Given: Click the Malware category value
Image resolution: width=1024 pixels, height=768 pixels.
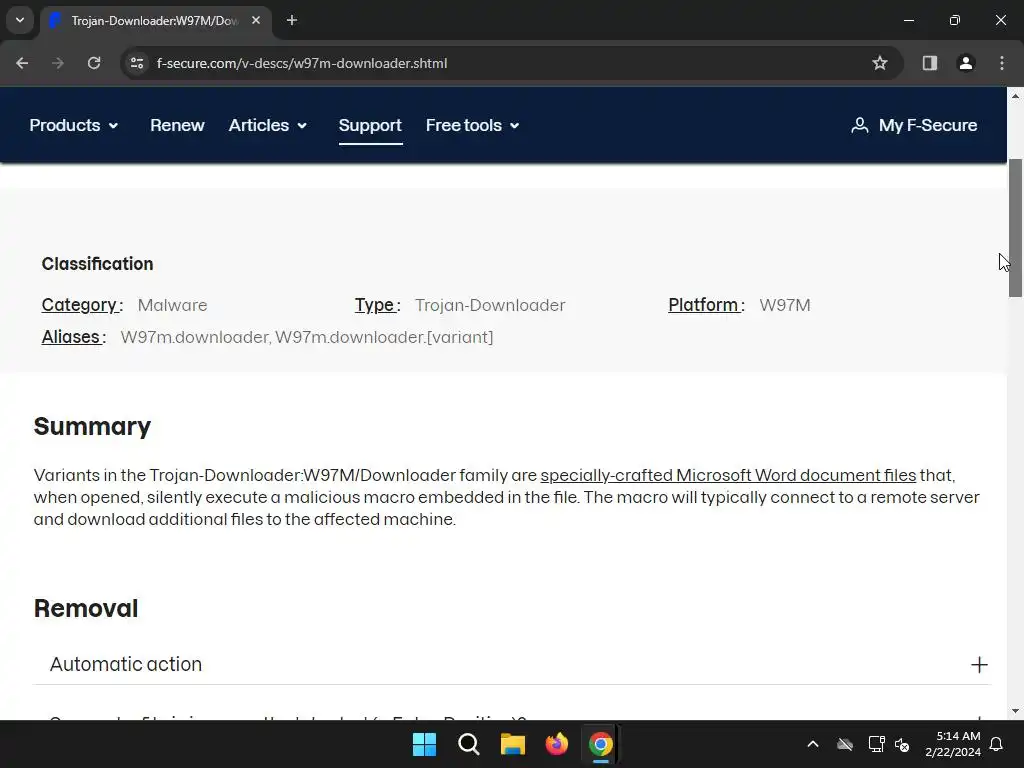Looking at the screenshot, I should pos(172,305).
